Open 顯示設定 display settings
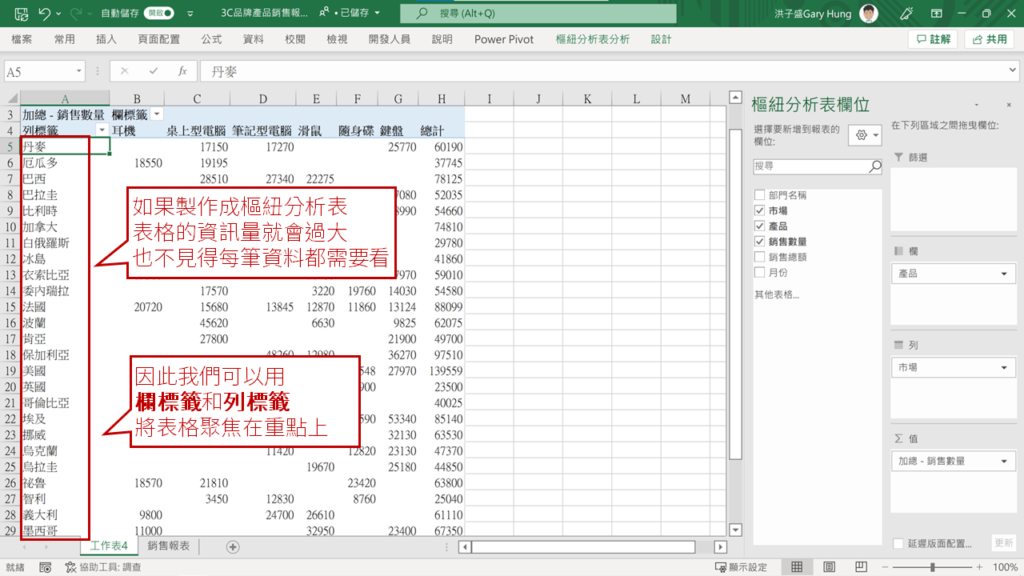Image resolution: width=1024 pixels, height=576 pixels. pos(741,567)
